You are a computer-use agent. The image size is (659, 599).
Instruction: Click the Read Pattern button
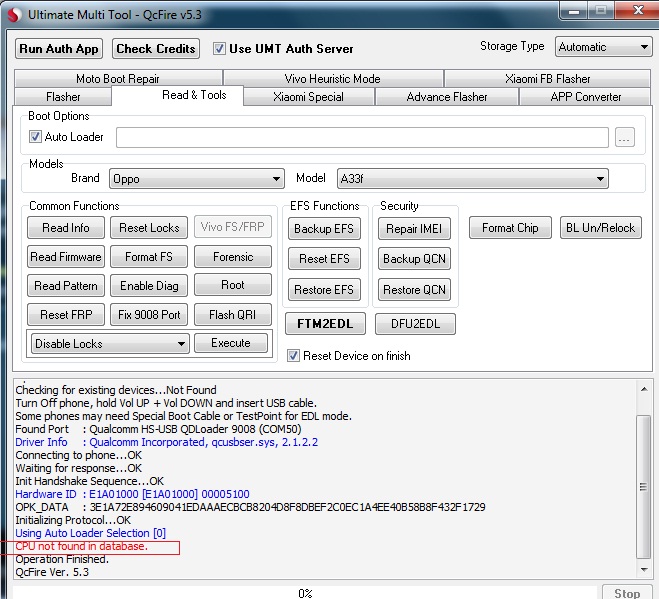[x=66, y=286]
